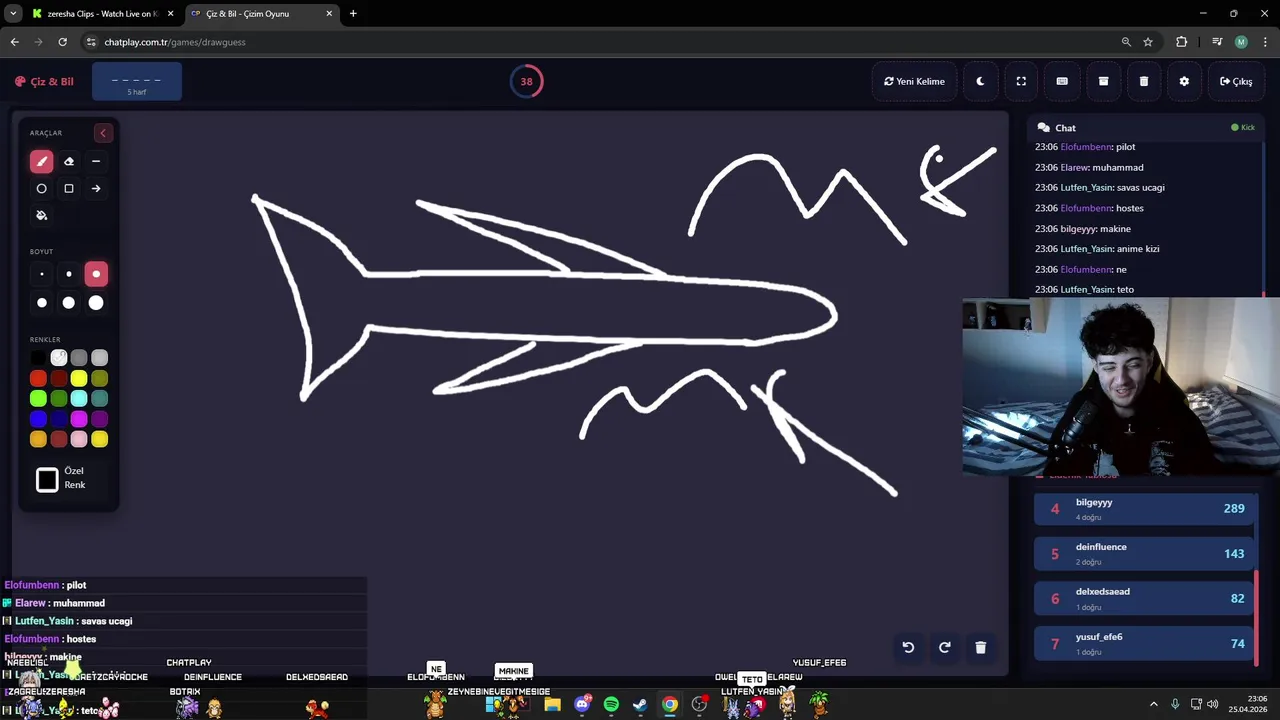Image resolution: width=1280 pixels, height=720 pixels.
Task: Select the brush drawing tool
Action: (41, 161)
